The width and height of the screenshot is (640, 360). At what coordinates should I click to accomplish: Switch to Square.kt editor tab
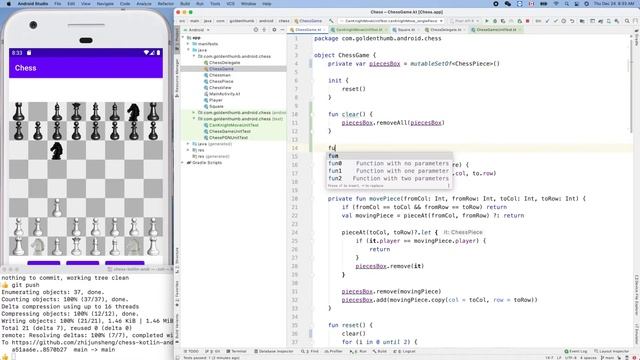click(x=405, y=30)
